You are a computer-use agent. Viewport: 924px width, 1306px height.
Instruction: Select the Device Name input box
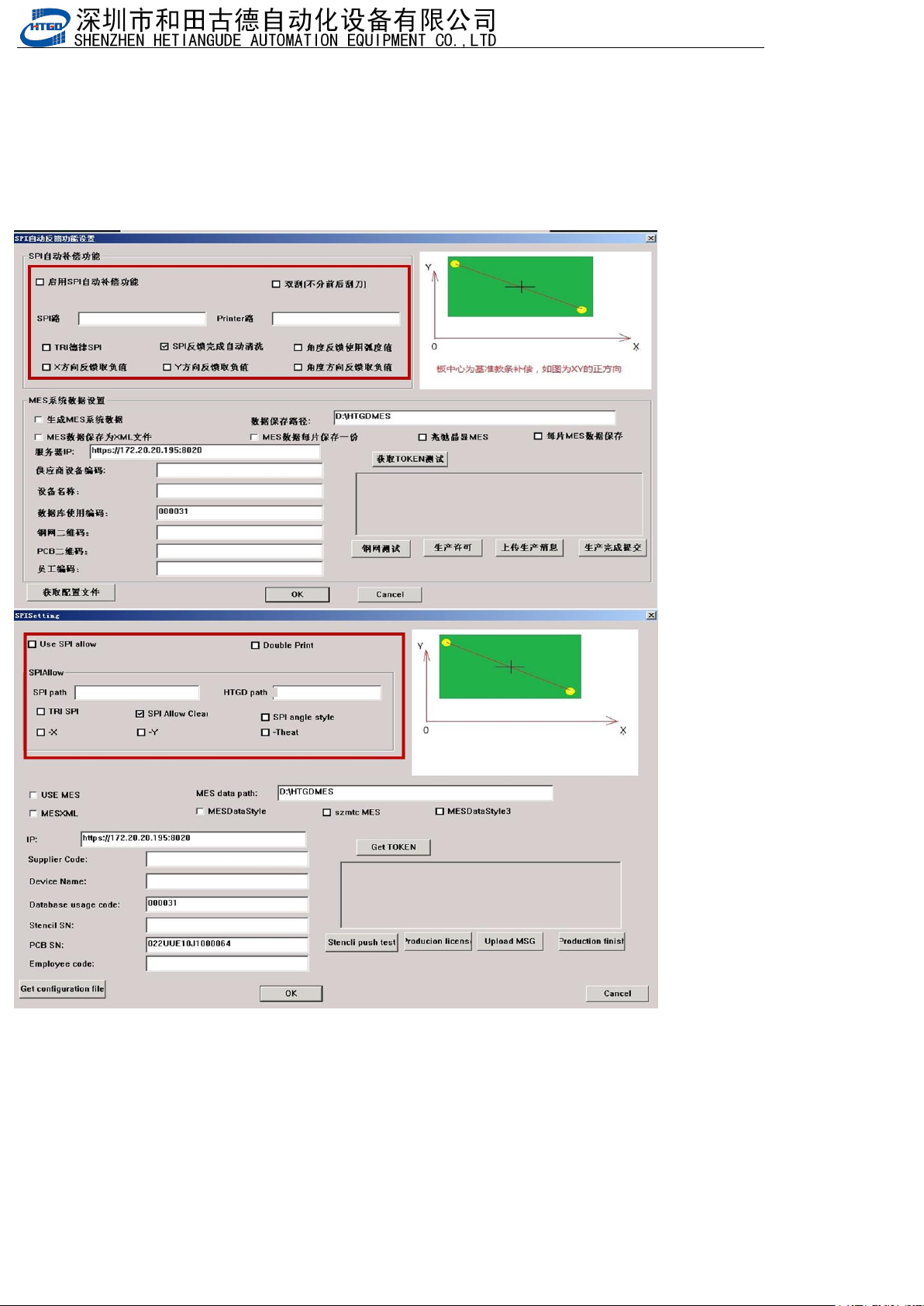228,881
